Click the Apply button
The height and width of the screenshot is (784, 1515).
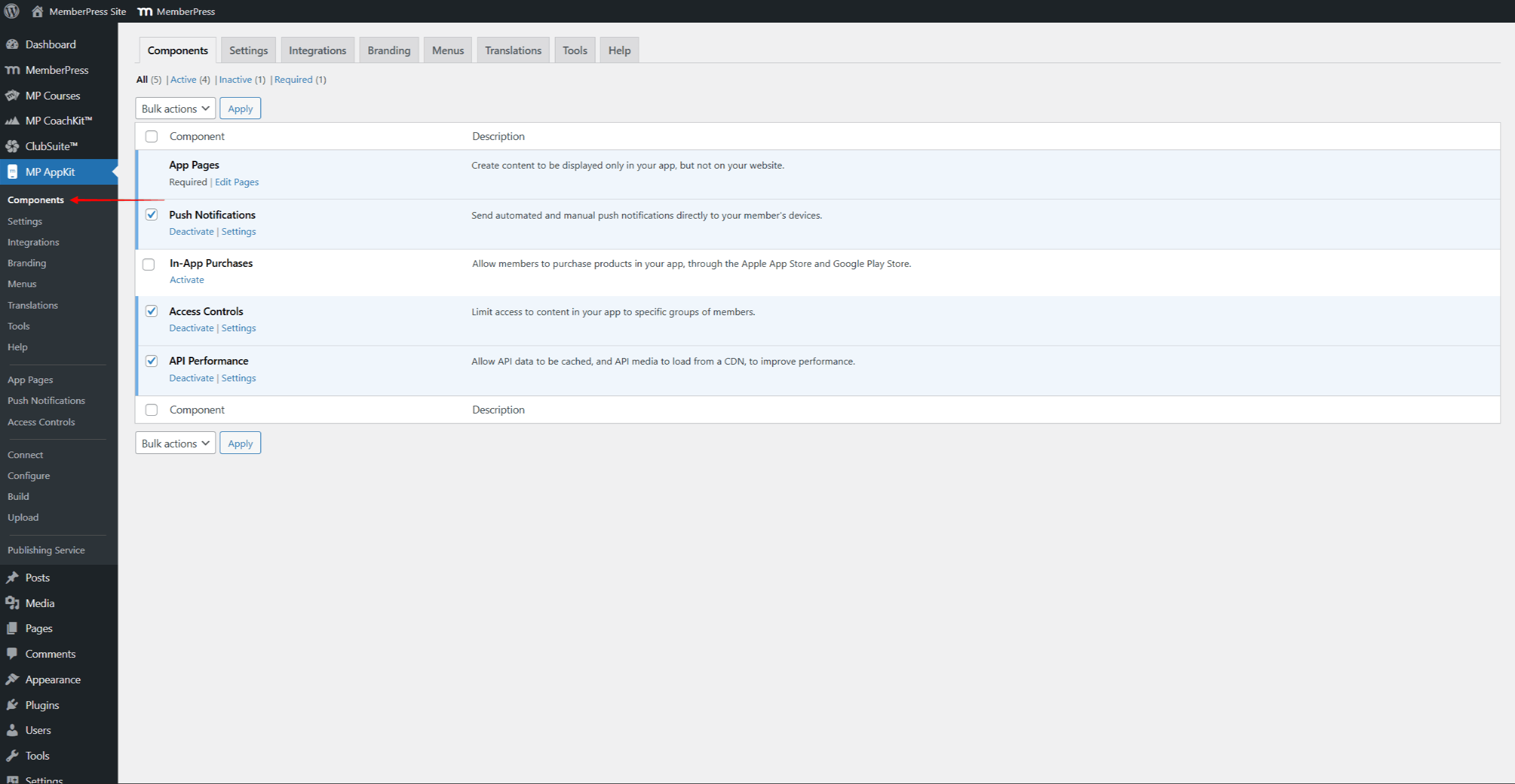coord(240,108)
